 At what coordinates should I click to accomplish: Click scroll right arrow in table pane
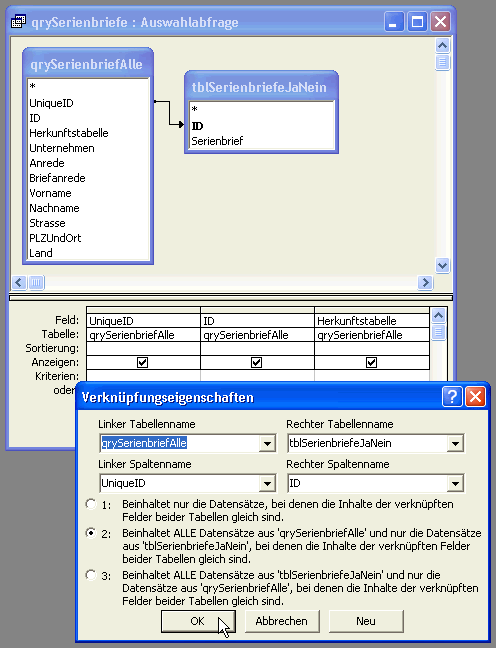[425, 283]
